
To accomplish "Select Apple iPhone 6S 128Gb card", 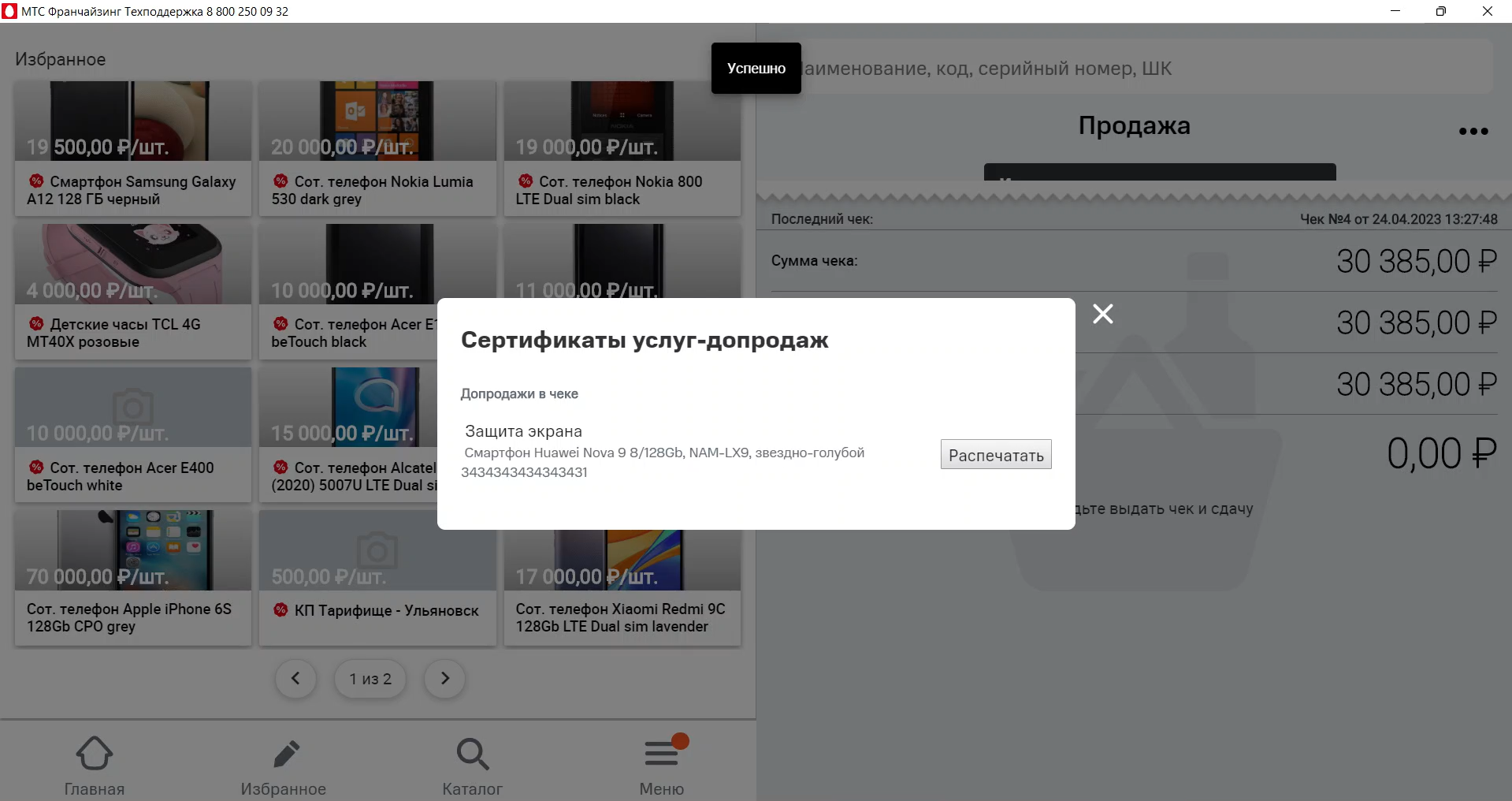I will (x=133, y=578).
